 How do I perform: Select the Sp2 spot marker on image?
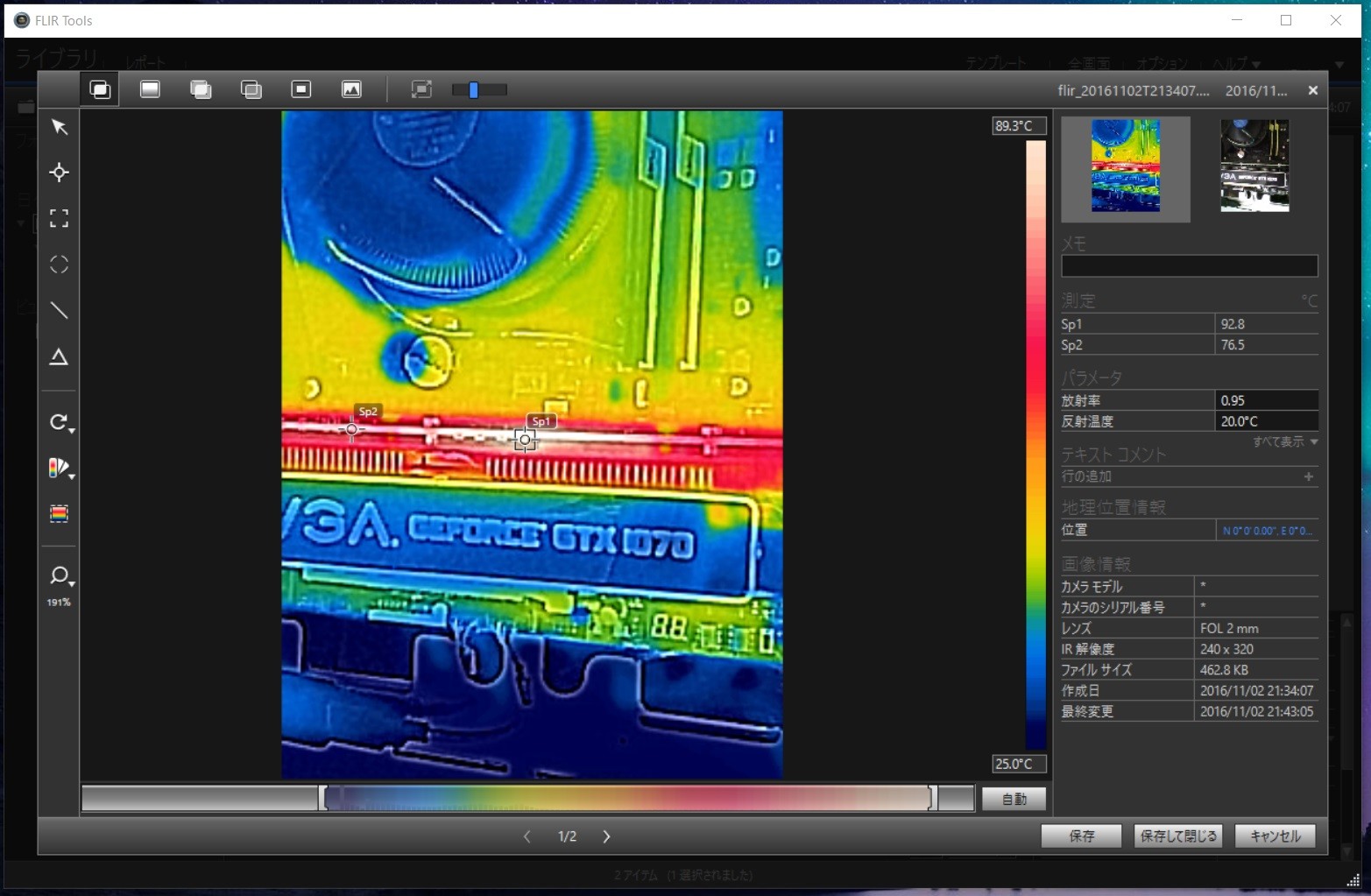351,429
